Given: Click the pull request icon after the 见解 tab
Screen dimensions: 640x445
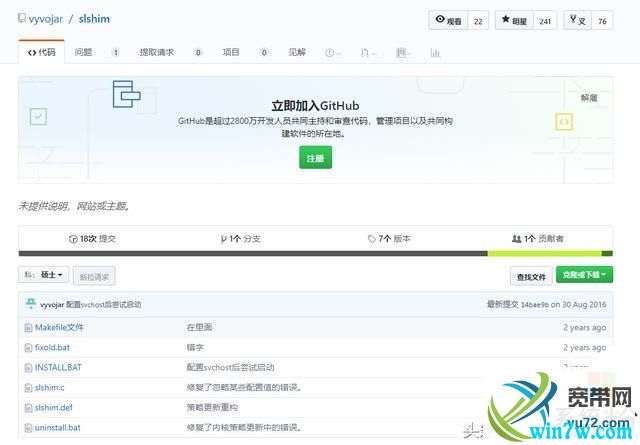Looking at the screenshot, I should point(364,53).
